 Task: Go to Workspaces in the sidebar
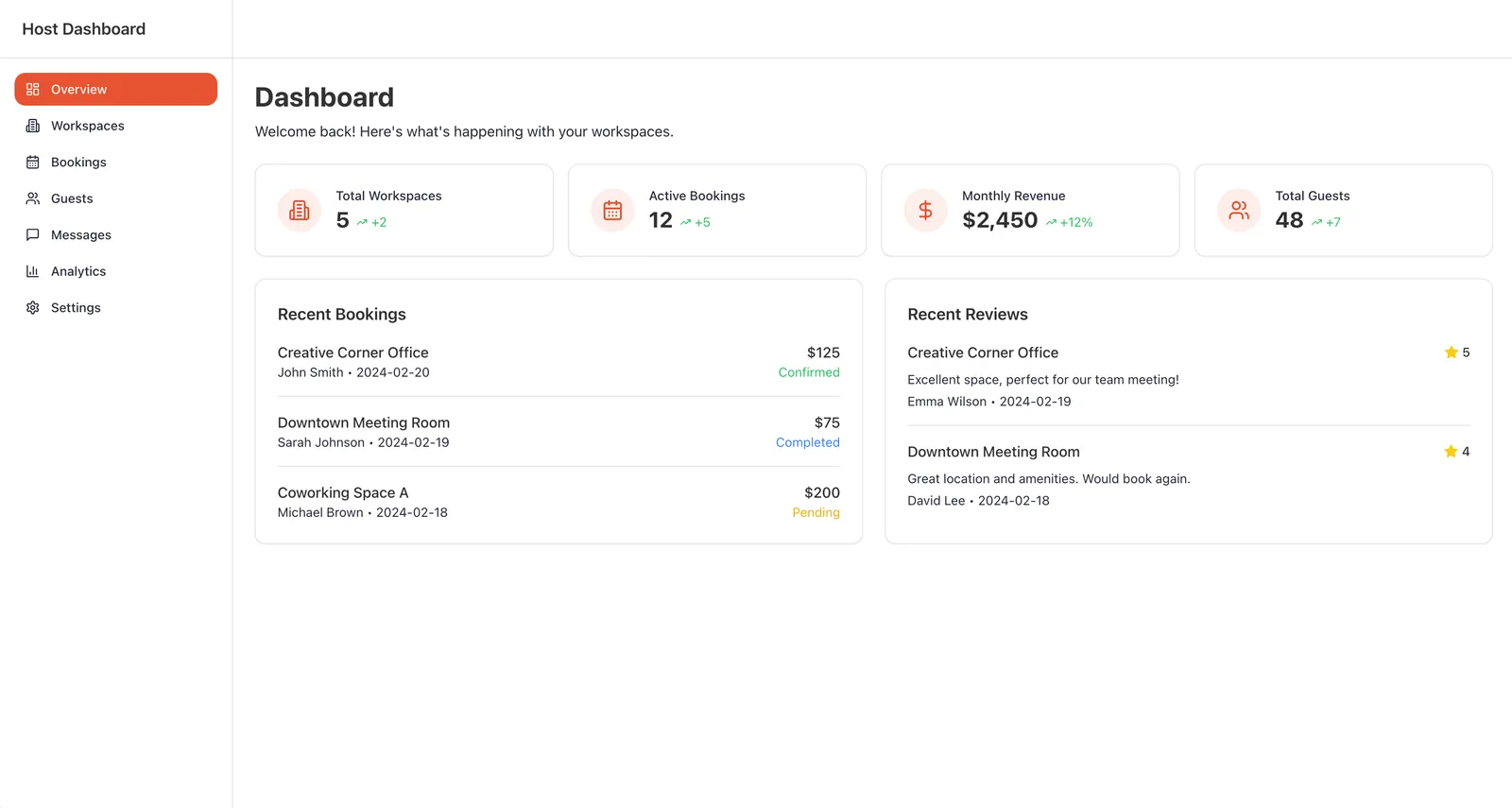click(116, 126)
